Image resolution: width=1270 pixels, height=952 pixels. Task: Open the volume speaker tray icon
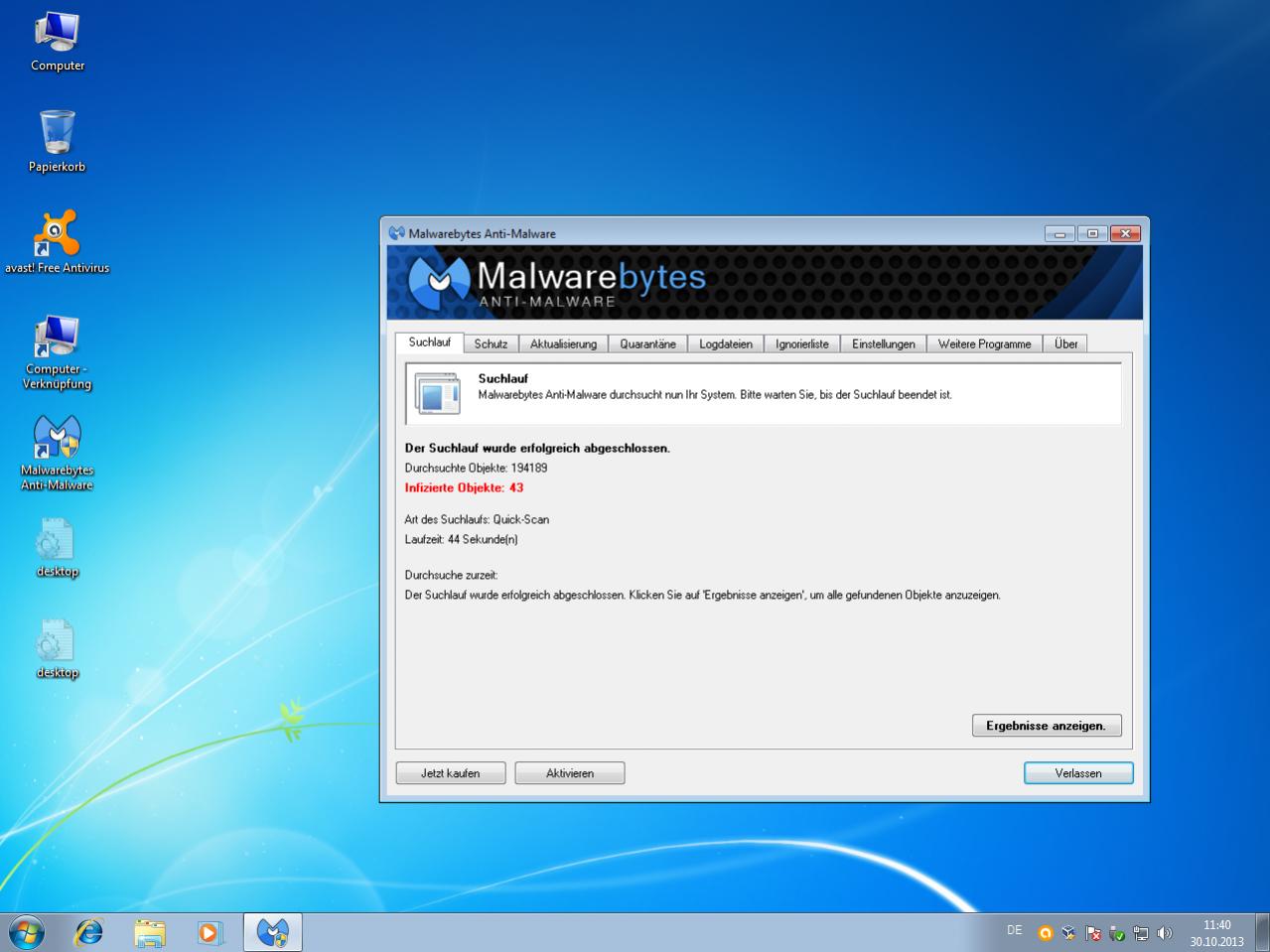click(x=1165, y=933)
